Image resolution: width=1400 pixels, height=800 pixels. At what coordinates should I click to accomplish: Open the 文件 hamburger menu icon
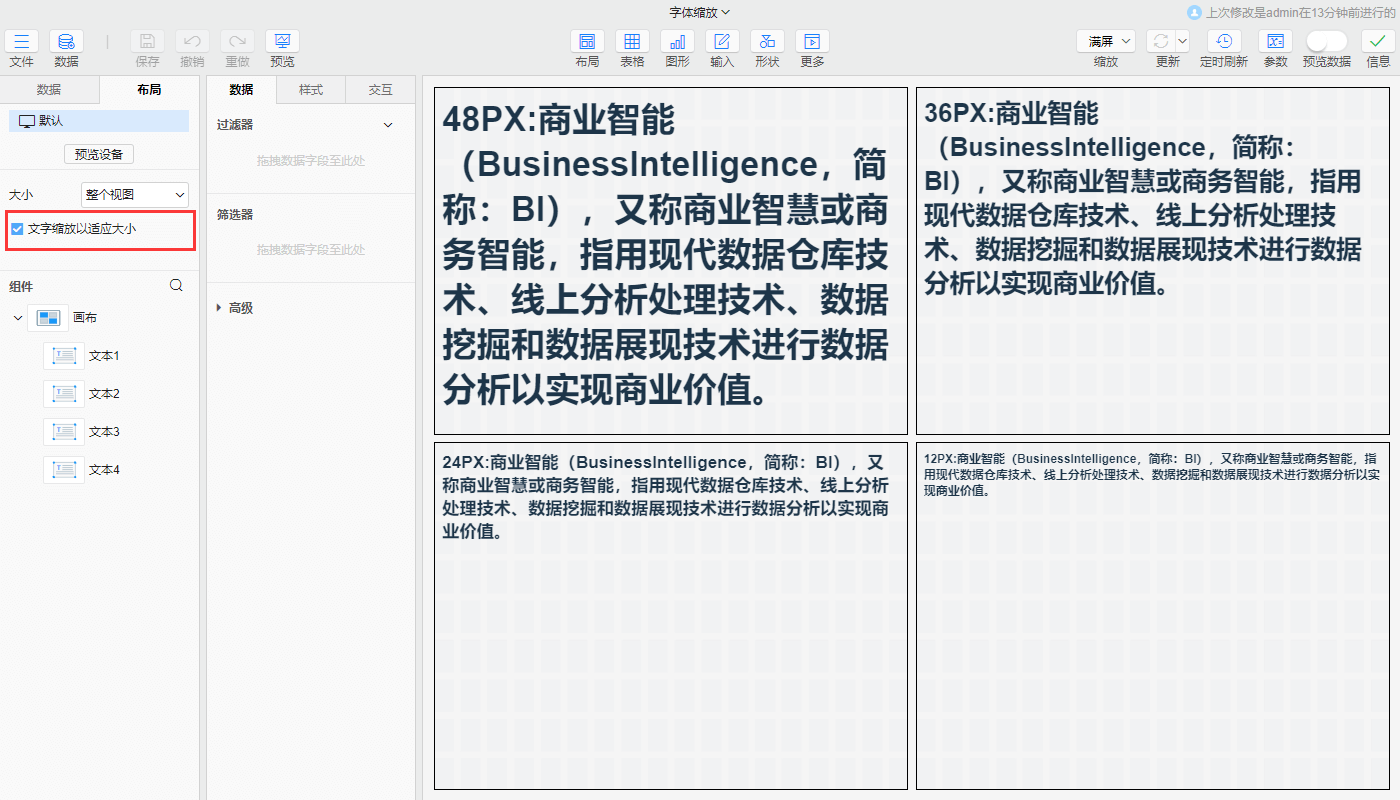21,41
